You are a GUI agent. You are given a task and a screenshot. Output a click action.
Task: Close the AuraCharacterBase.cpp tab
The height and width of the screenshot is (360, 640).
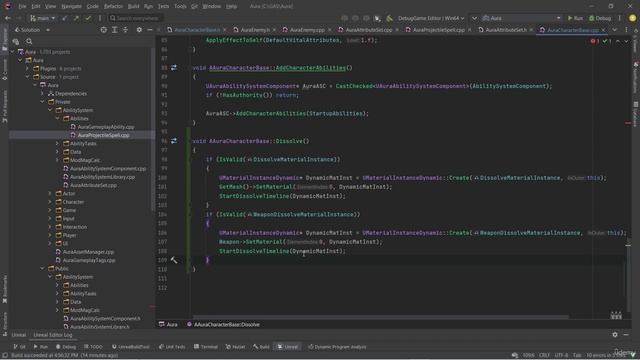click(603, 30)
